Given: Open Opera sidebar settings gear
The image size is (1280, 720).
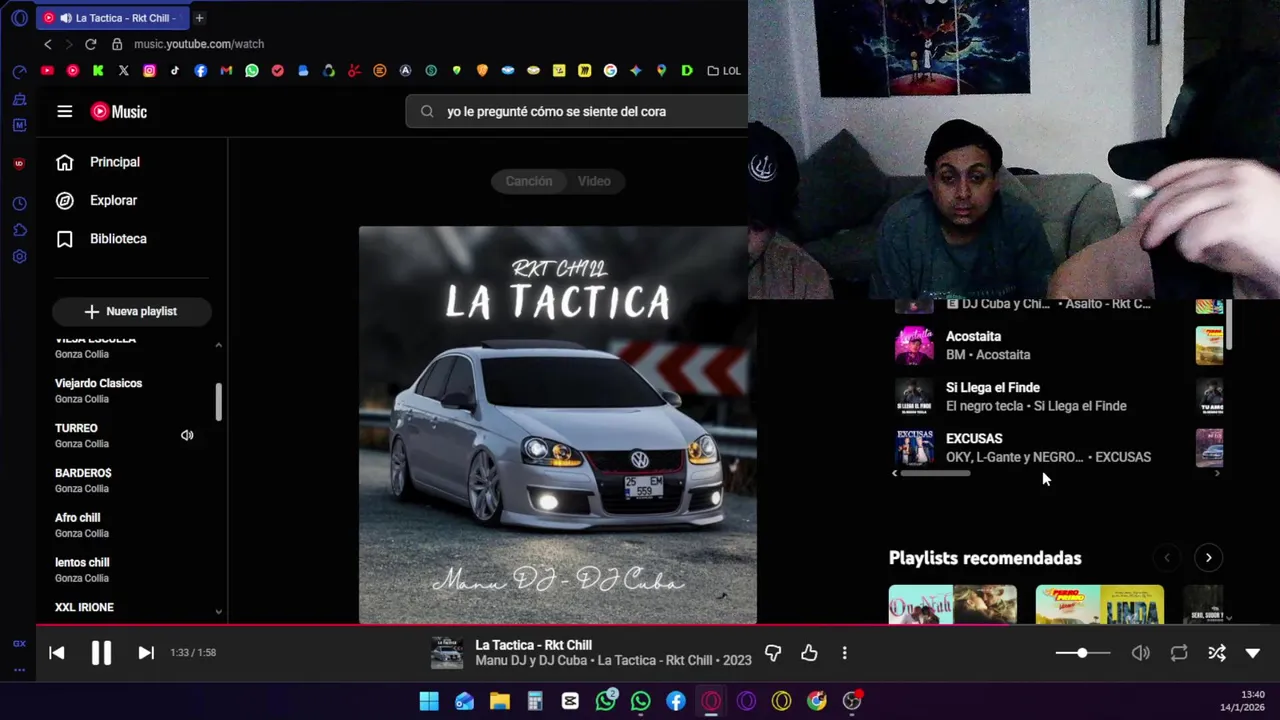Looking at the screenshot, I should pyautogui.click(x=19, y=257).
